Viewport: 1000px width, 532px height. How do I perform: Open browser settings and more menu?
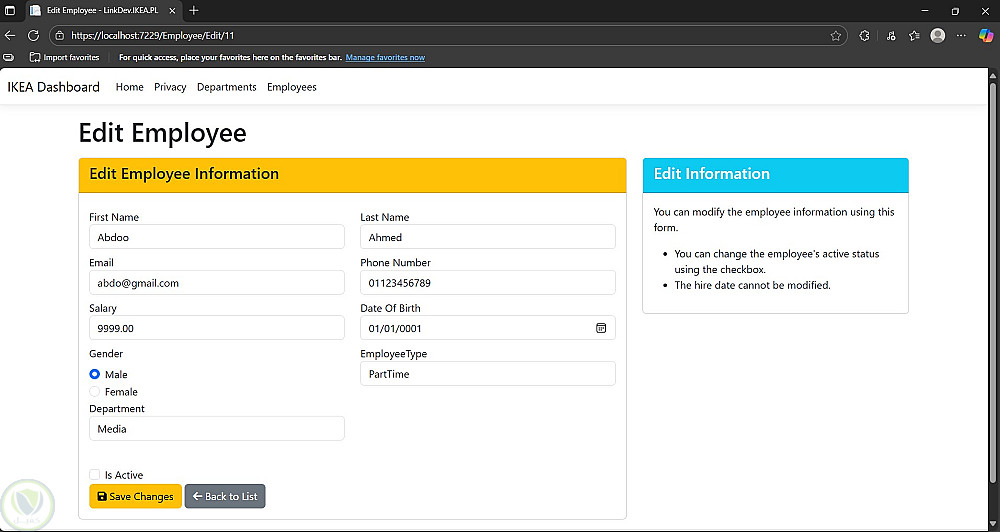point(961,36)
